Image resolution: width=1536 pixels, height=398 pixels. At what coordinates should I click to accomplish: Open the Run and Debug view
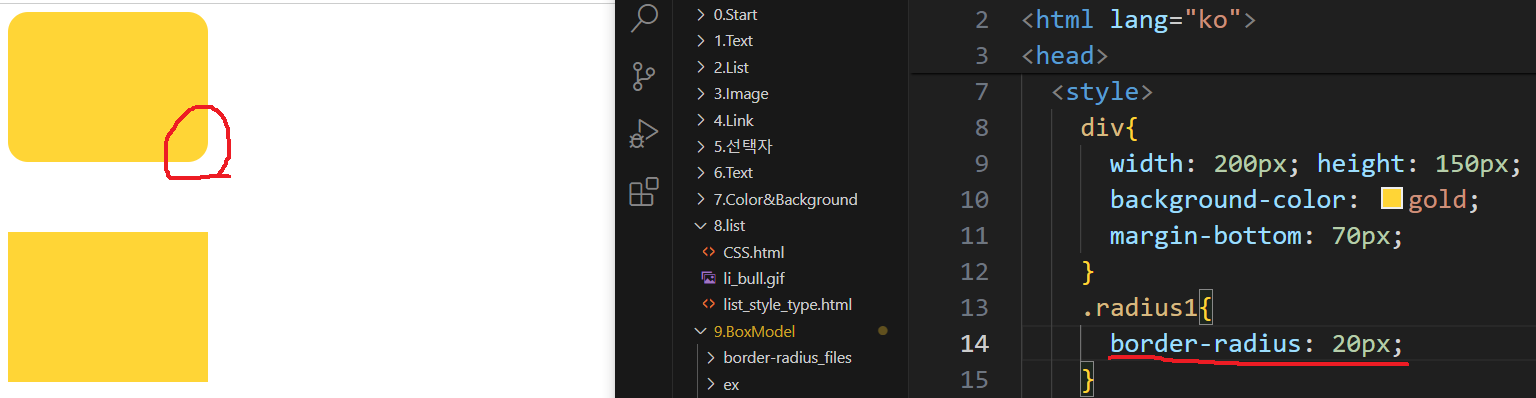pos(644,134)
